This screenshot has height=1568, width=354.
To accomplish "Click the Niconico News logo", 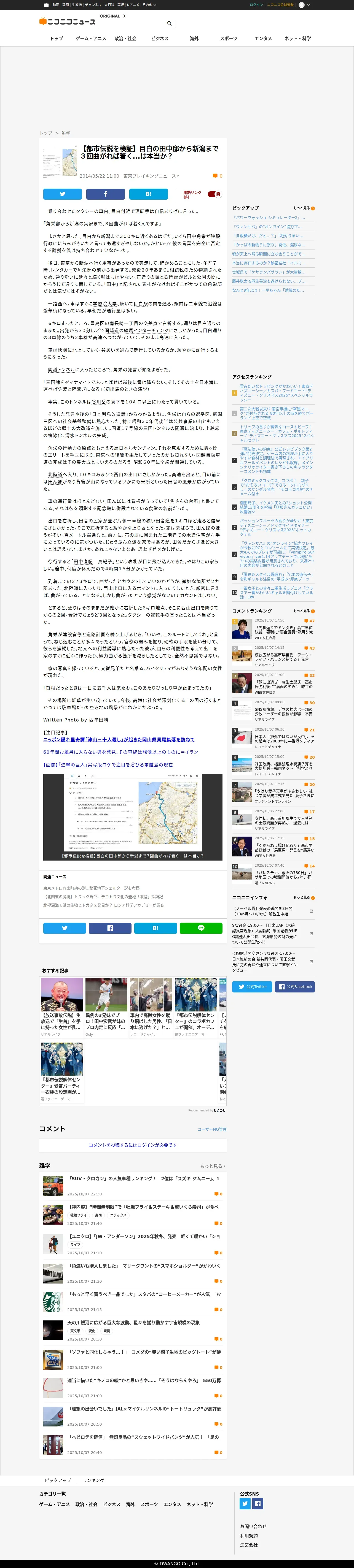I will [67, 21].
